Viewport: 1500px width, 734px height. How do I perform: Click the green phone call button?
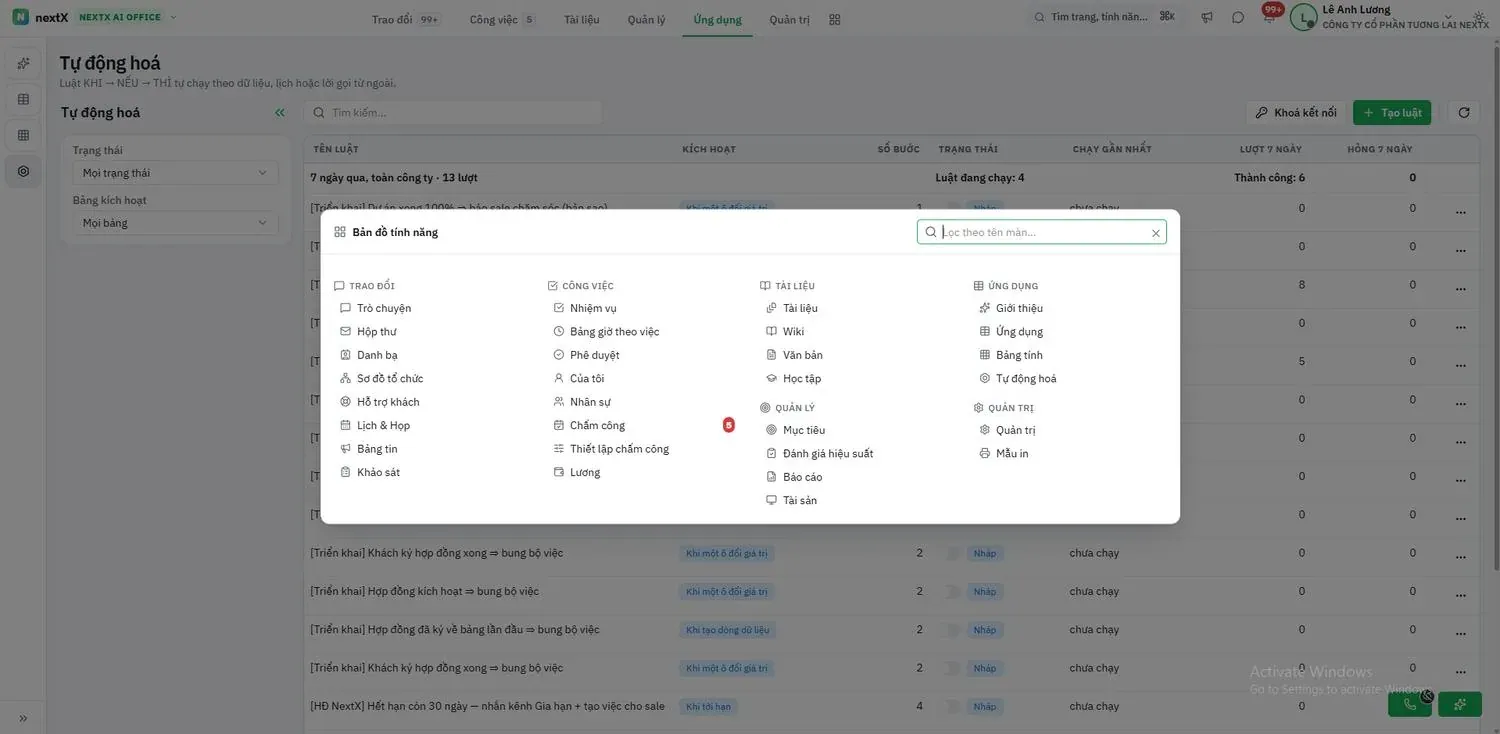point(1410,704)
